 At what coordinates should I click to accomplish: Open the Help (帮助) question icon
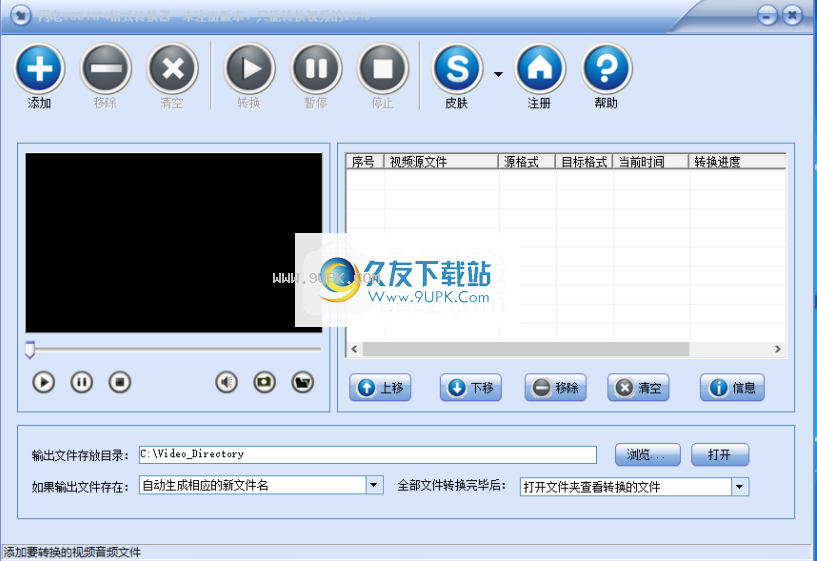606,69
